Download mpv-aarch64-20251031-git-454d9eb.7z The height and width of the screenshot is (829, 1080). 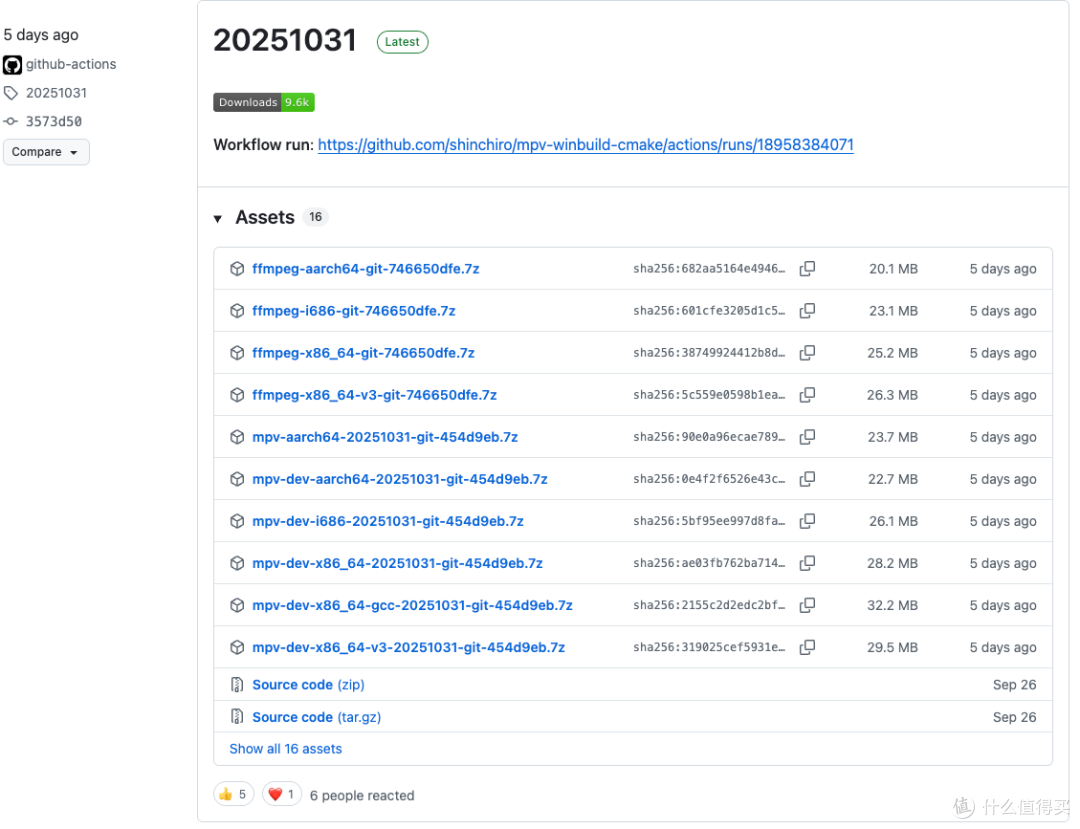(385, 437)
